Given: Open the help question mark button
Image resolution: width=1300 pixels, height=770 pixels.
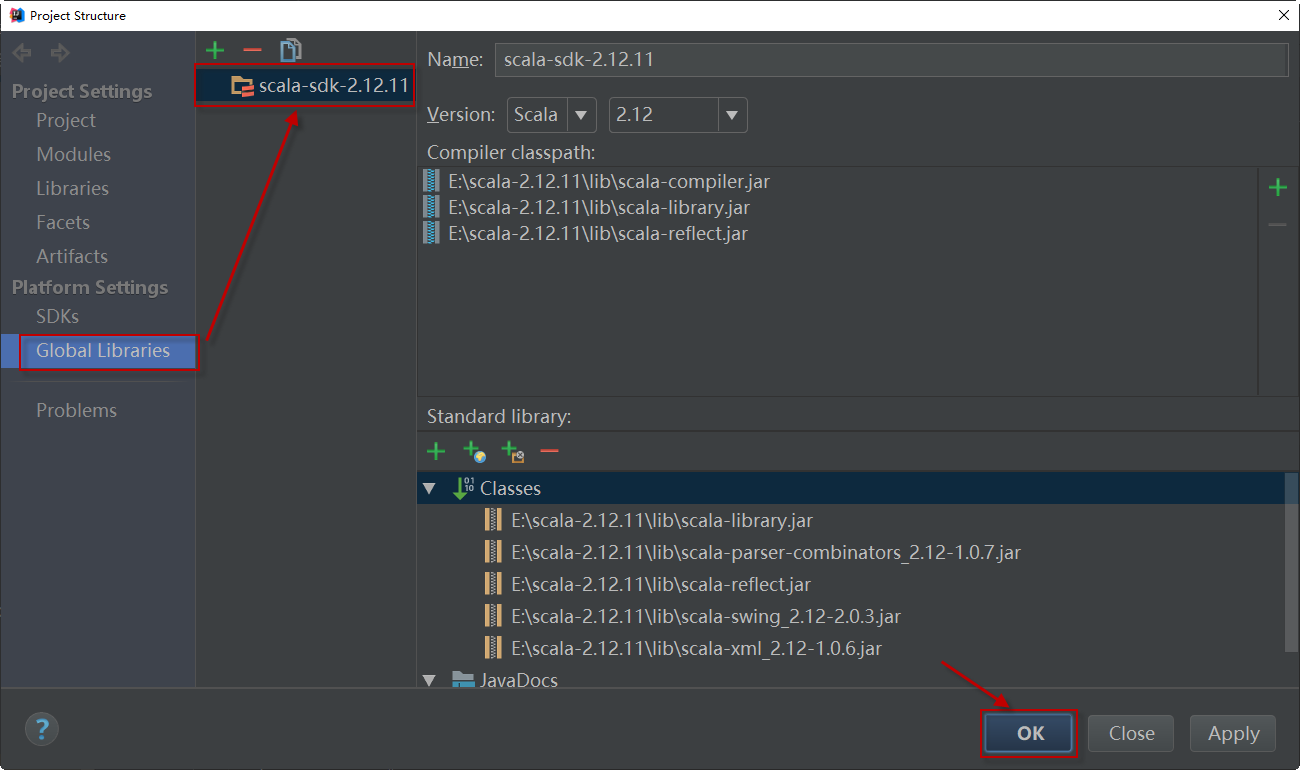Looking at the screenshot, I should pyautogui.click(x=42, y=729).
